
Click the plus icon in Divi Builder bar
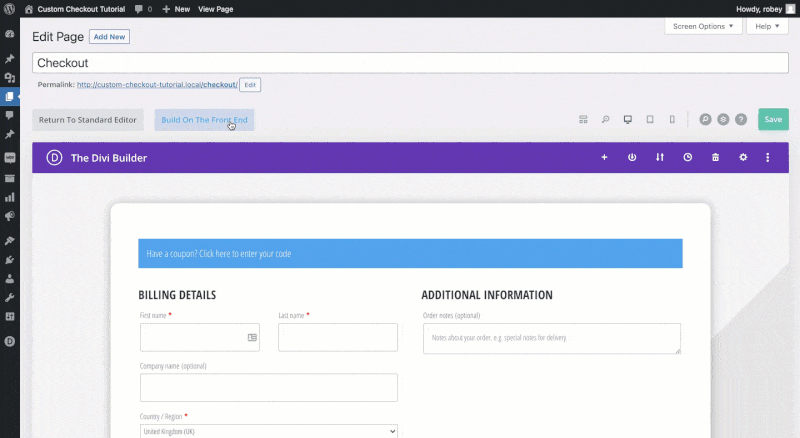tap(604, 157)
